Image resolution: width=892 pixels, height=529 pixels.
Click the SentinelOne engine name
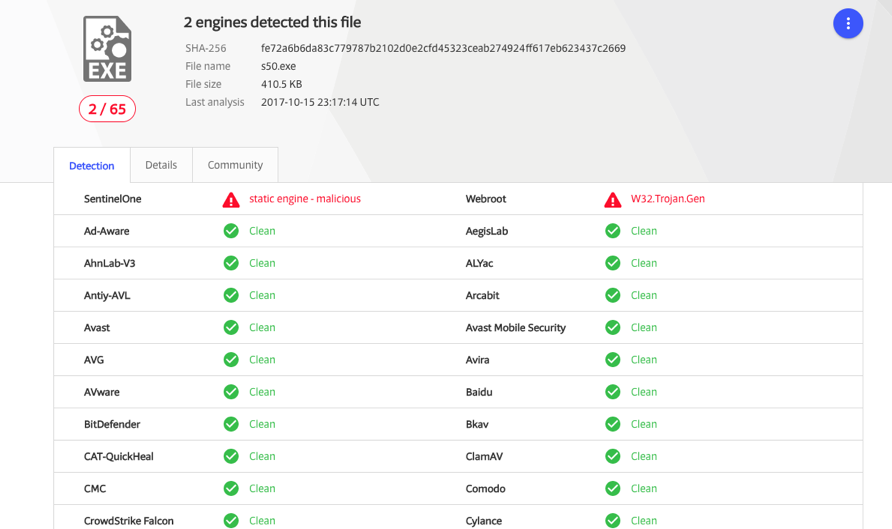[x=113, y=199]
